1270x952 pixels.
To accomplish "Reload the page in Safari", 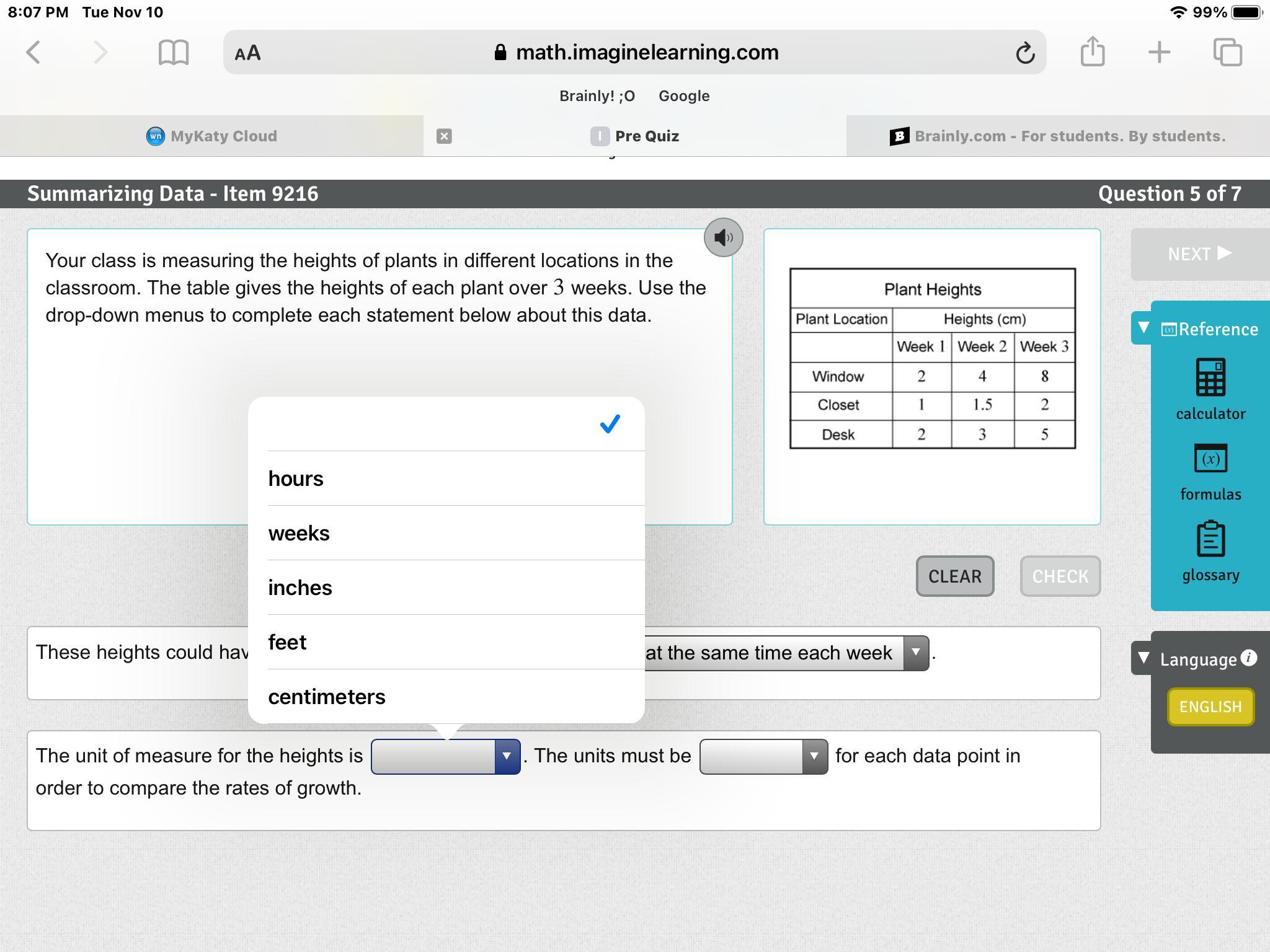I will (x=1024, y=53).
